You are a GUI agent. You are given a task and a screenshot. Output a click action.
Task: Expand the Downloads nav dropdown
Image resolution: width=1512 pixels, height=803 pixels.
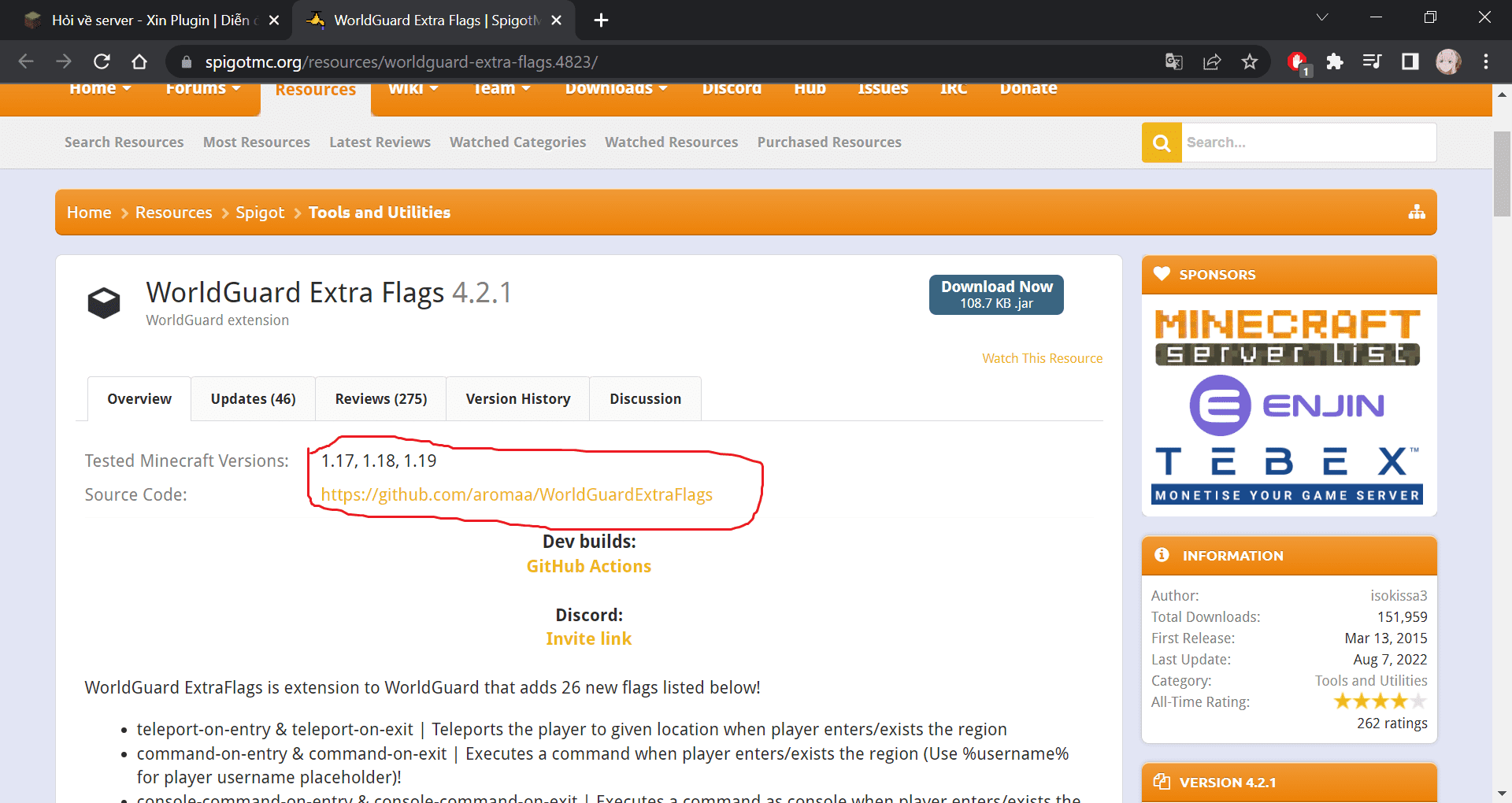(616, 89)
